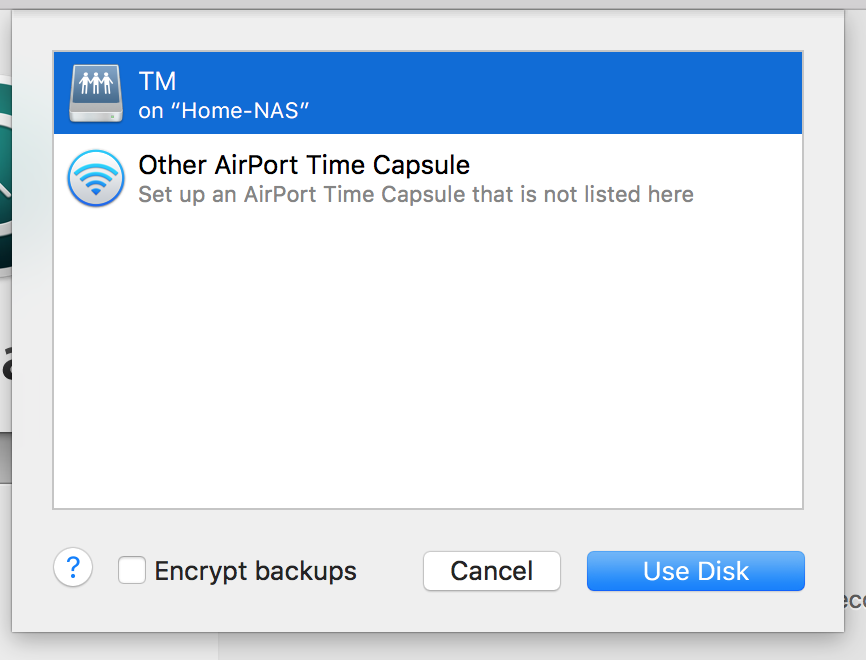Enable the Encrypt backups checkbox
This screenshot has height=660, width=866.
pos(132,570)
